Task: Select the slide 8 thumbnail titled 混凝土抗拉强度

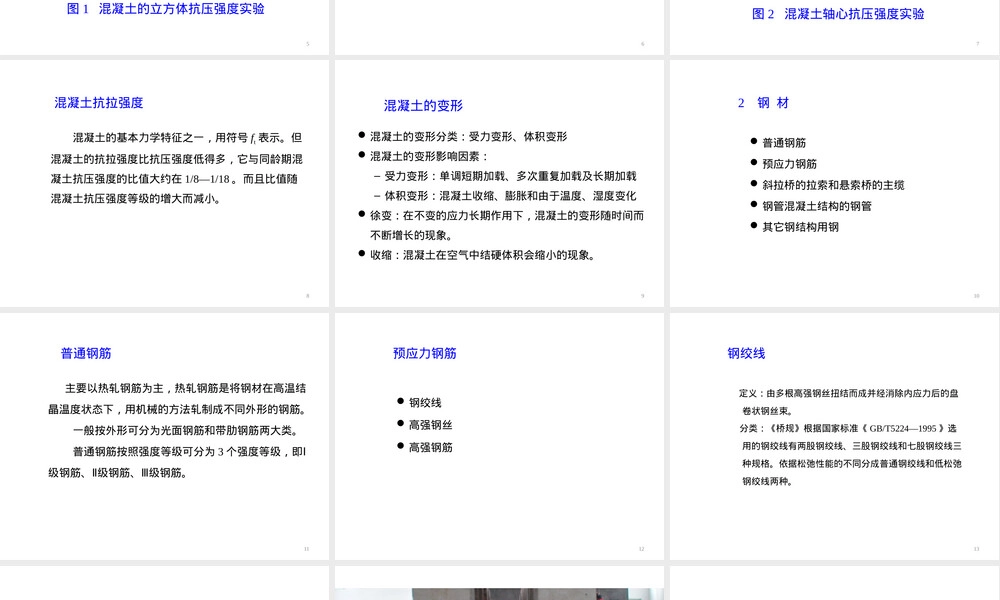Action: coord(165,184)
